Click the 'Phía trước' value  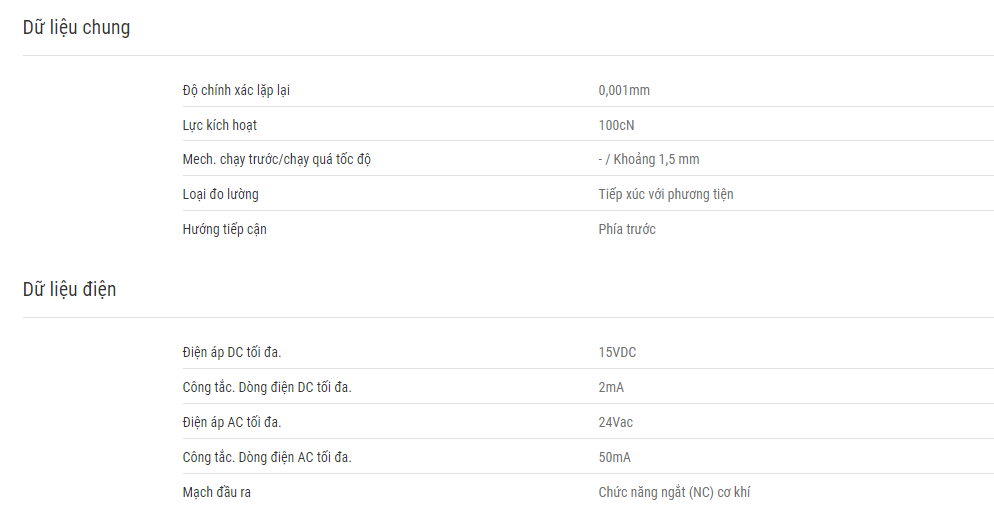pos(627,229)
